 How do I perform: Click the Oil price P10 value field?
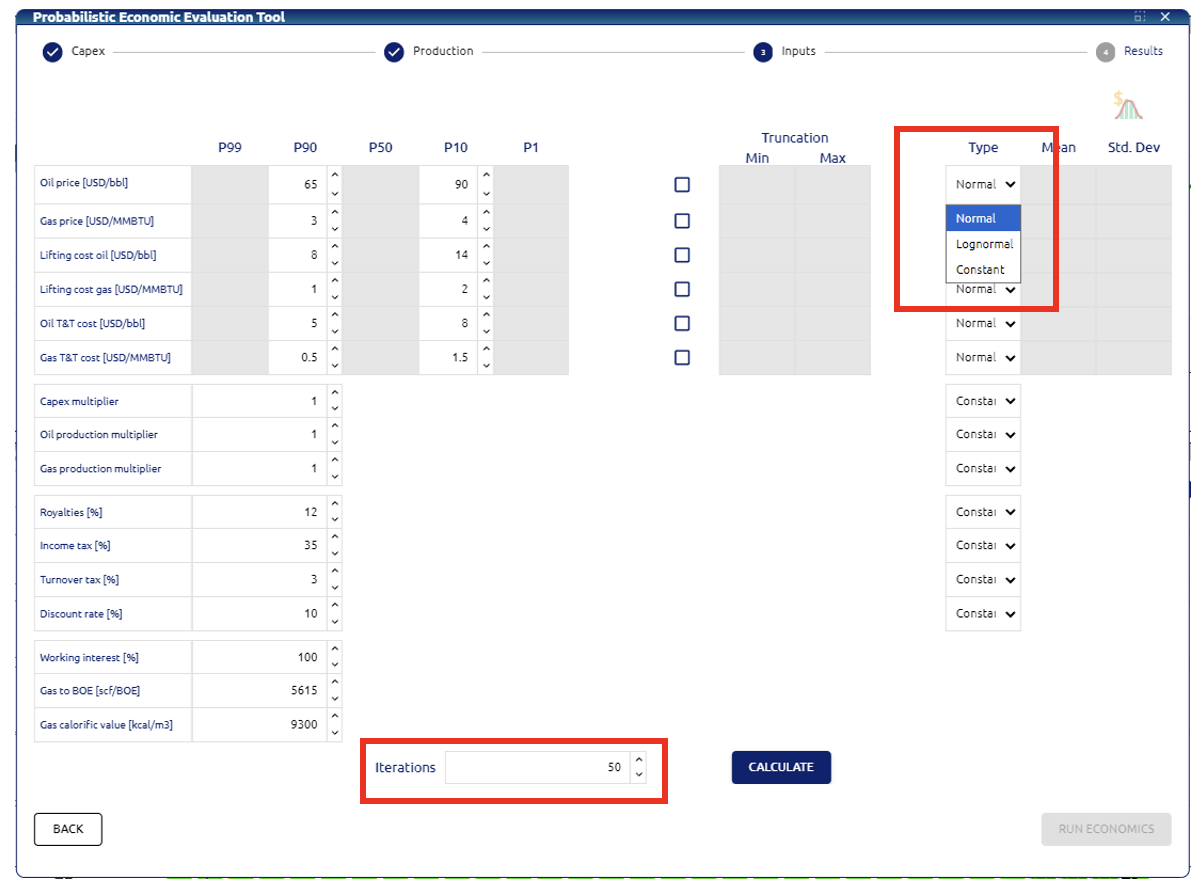coord(447,185)
